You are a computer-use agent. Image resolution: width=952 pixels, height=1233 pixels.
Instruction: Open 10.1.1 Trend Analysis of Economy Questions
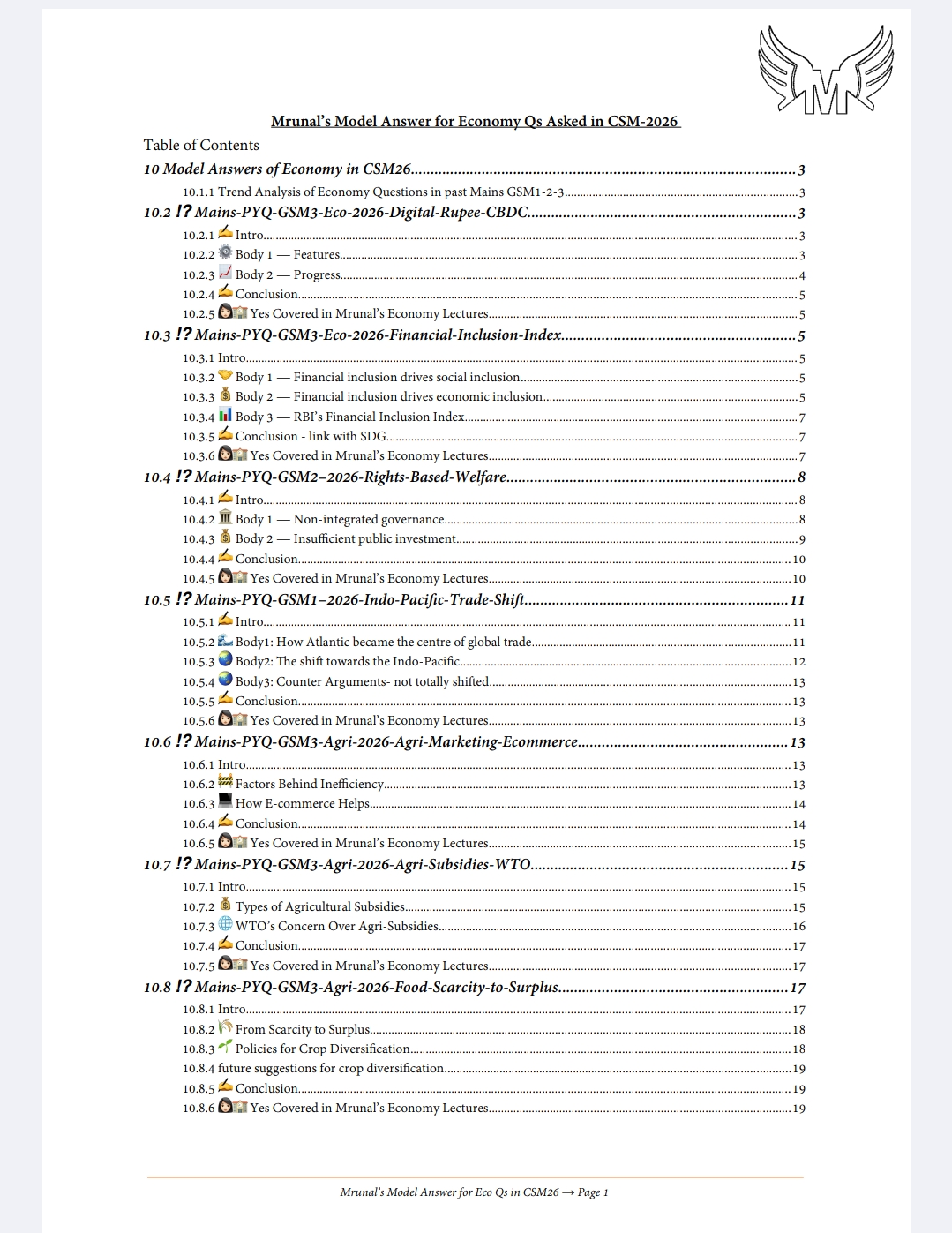(x=494, y=192)
